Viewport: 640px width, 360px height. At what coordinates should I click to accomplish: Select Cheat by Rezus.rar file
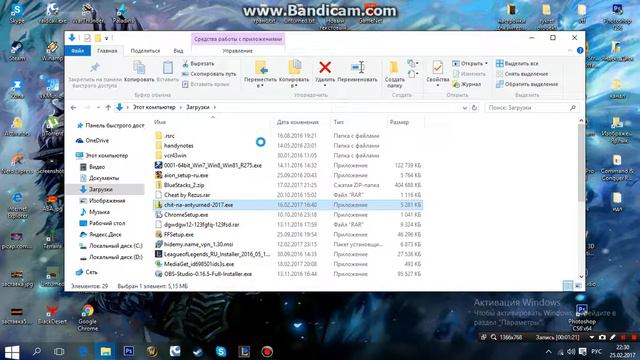187,195
